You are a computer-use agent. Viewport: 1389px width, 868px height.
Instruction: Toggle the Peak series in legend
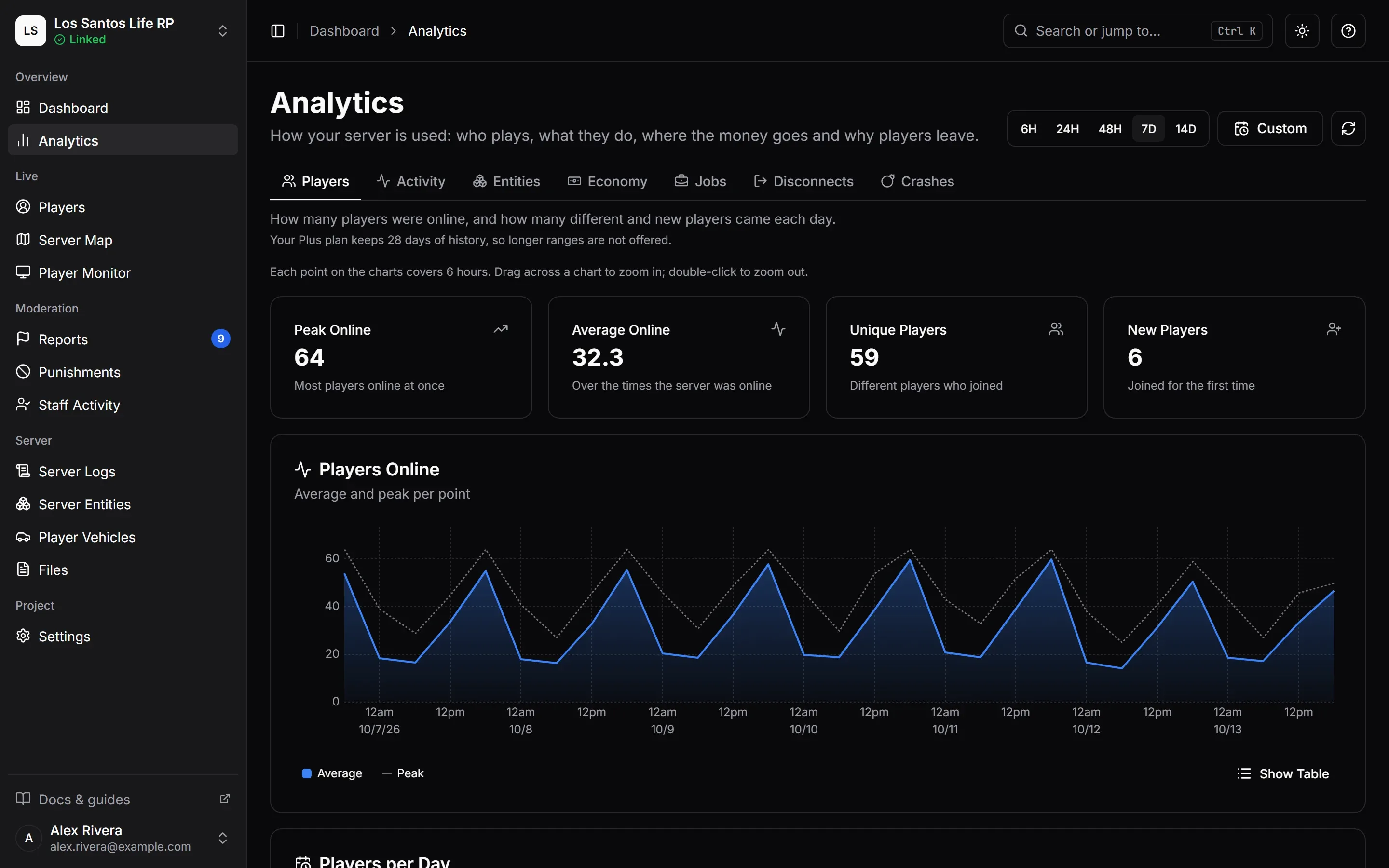pos(403,773)
